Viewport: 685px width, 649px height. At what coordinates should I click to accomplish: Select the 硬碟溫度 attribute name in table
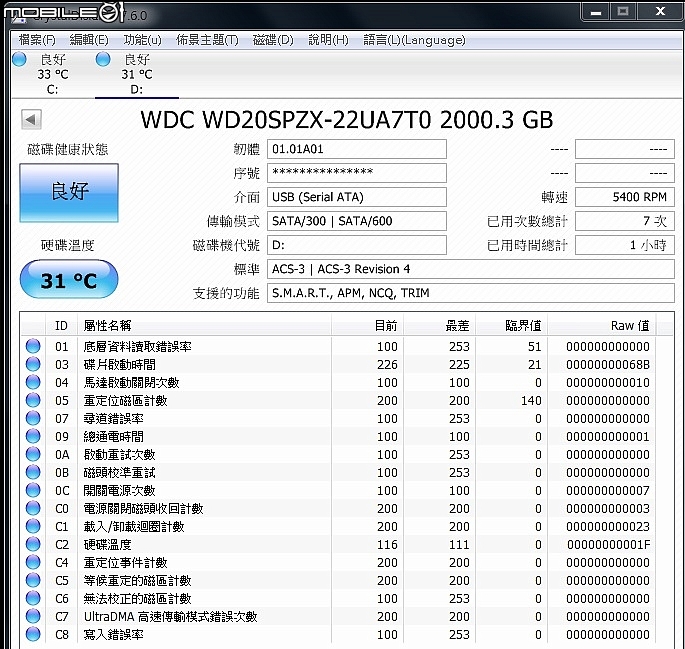pos(107,545)
